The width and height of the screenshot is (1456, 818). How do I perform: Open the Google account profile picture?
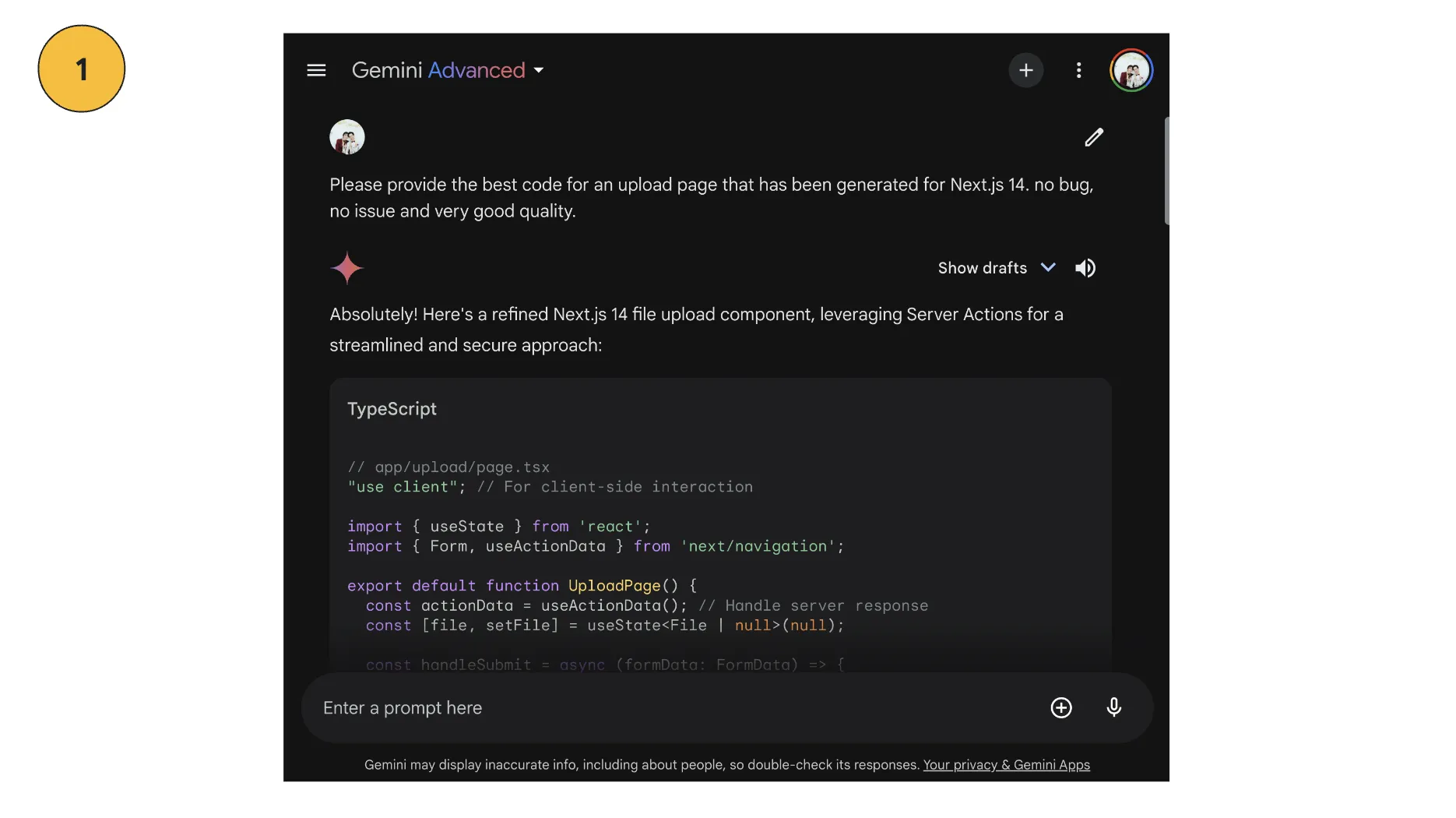pyautogui.click(x=1131, y=70)
